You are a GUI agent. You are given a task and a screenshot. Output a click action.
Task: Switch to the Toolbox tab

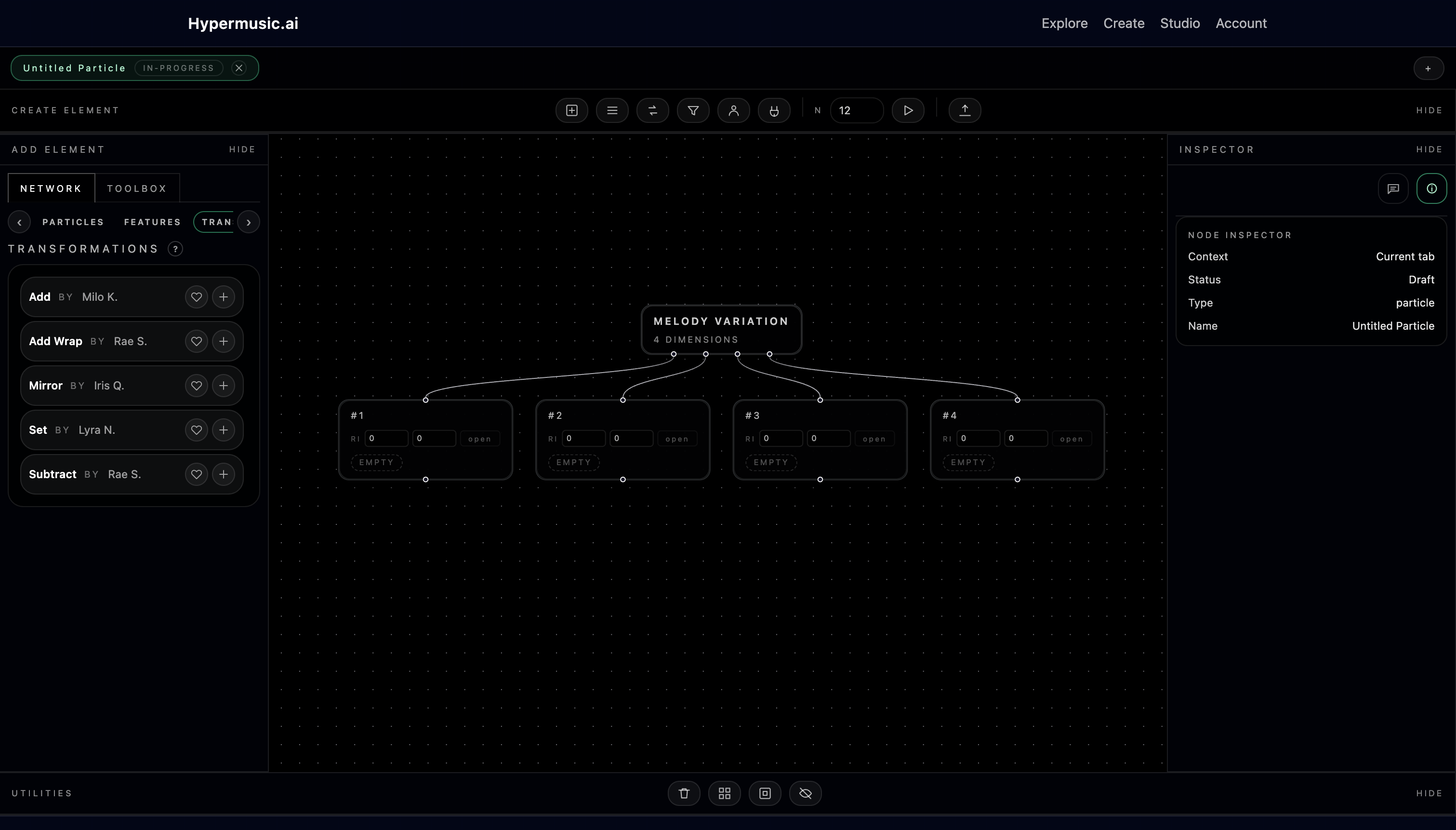(x=137, y=188)
